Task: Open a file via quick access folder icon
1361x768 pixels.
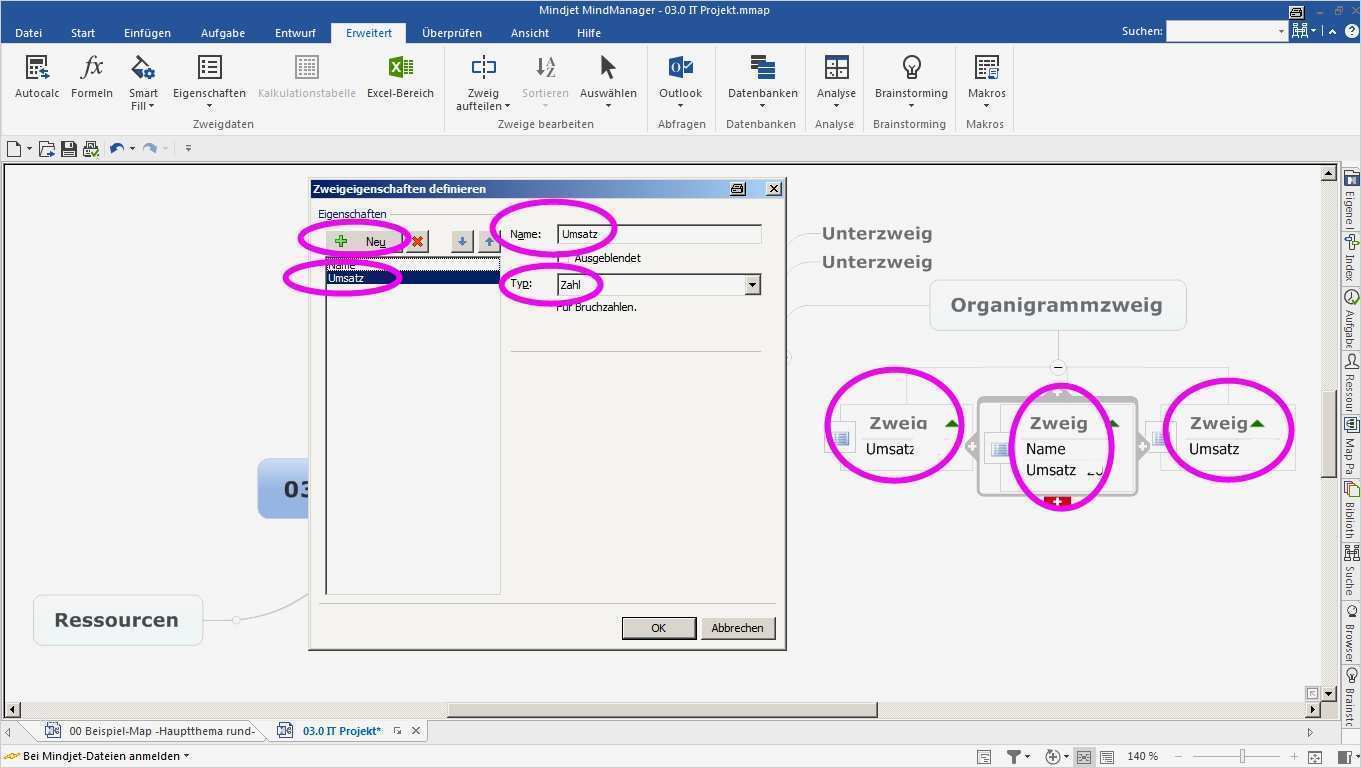Action: (46, 149)
